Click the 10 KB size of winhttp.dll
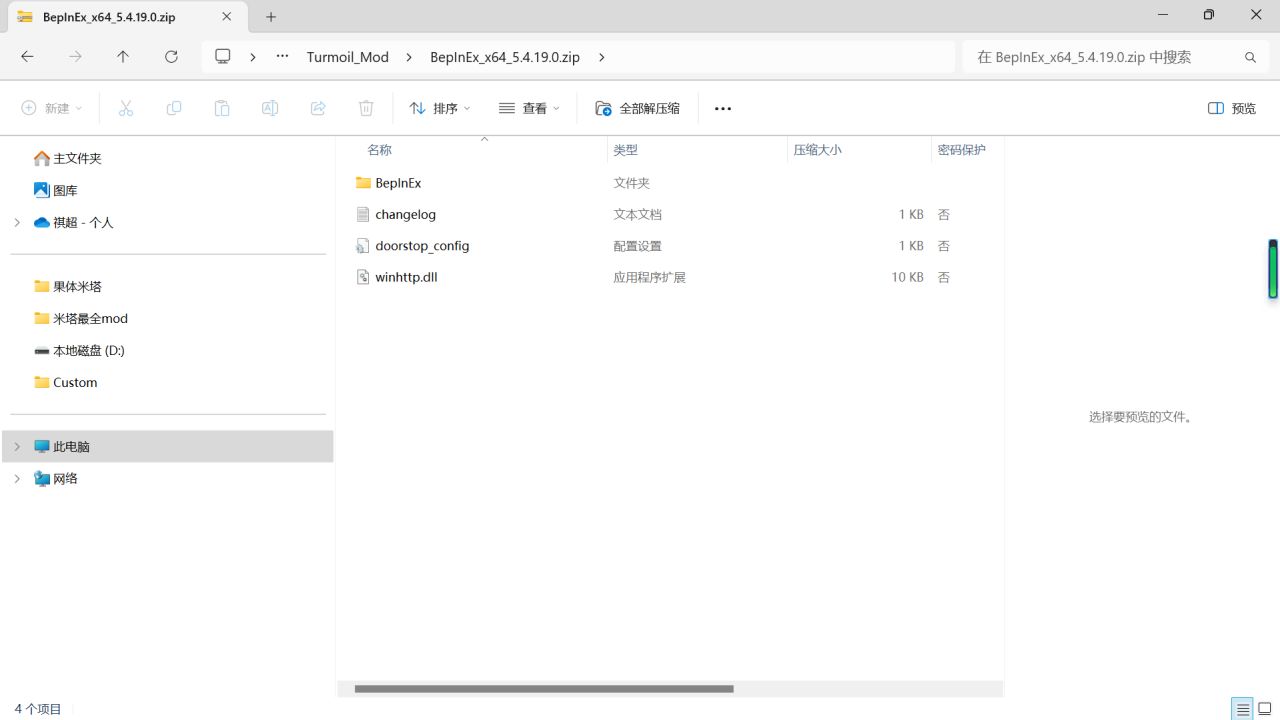1280x720 pixels. point(908,277)
